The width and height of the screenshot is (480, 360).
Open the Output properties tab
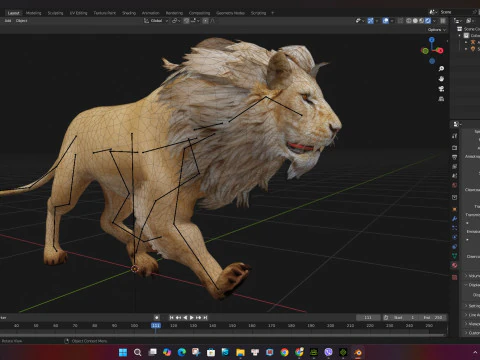click(x=455, y=157)
